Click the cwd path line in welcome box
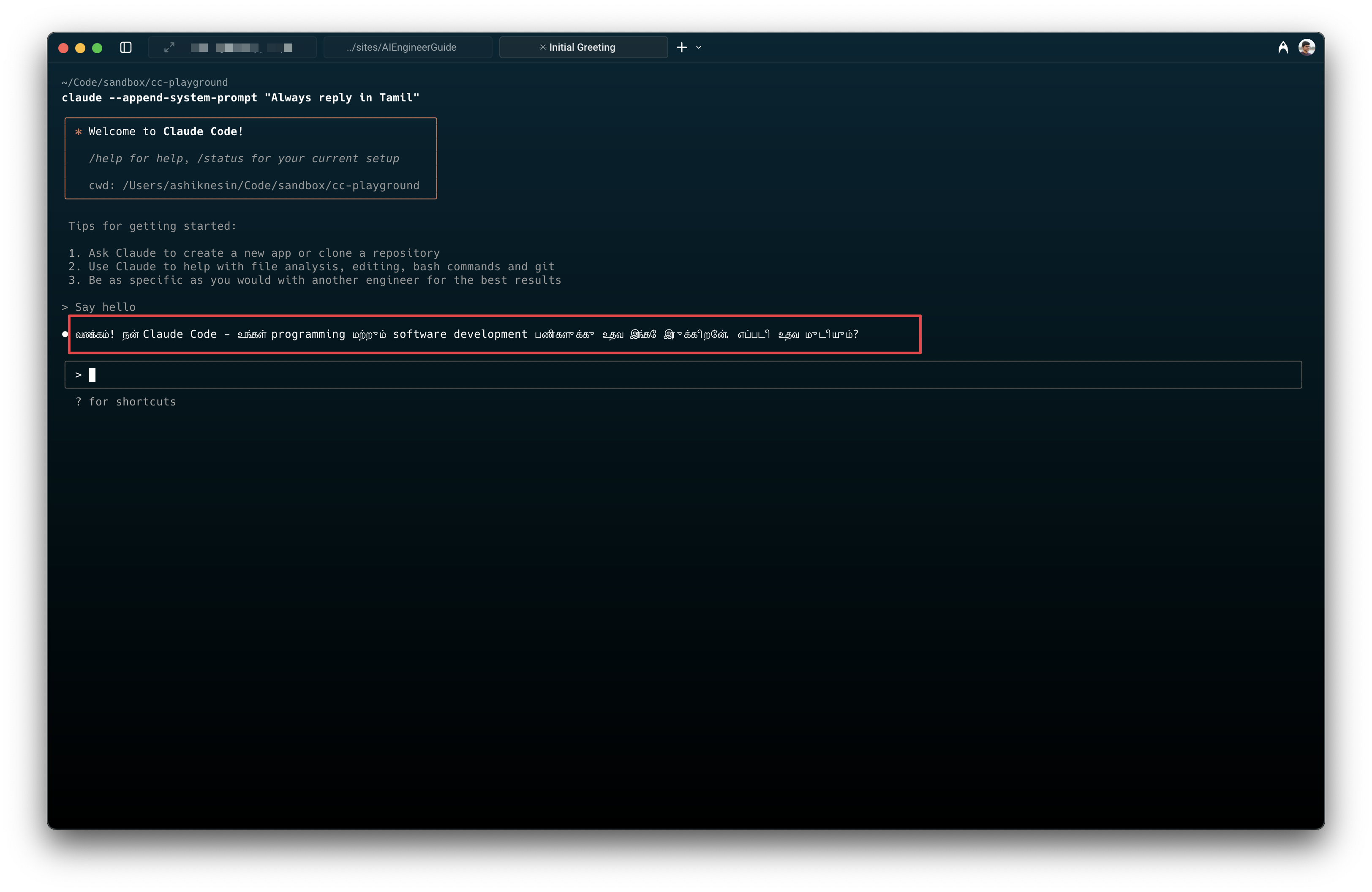 click(x=254, y=185)
